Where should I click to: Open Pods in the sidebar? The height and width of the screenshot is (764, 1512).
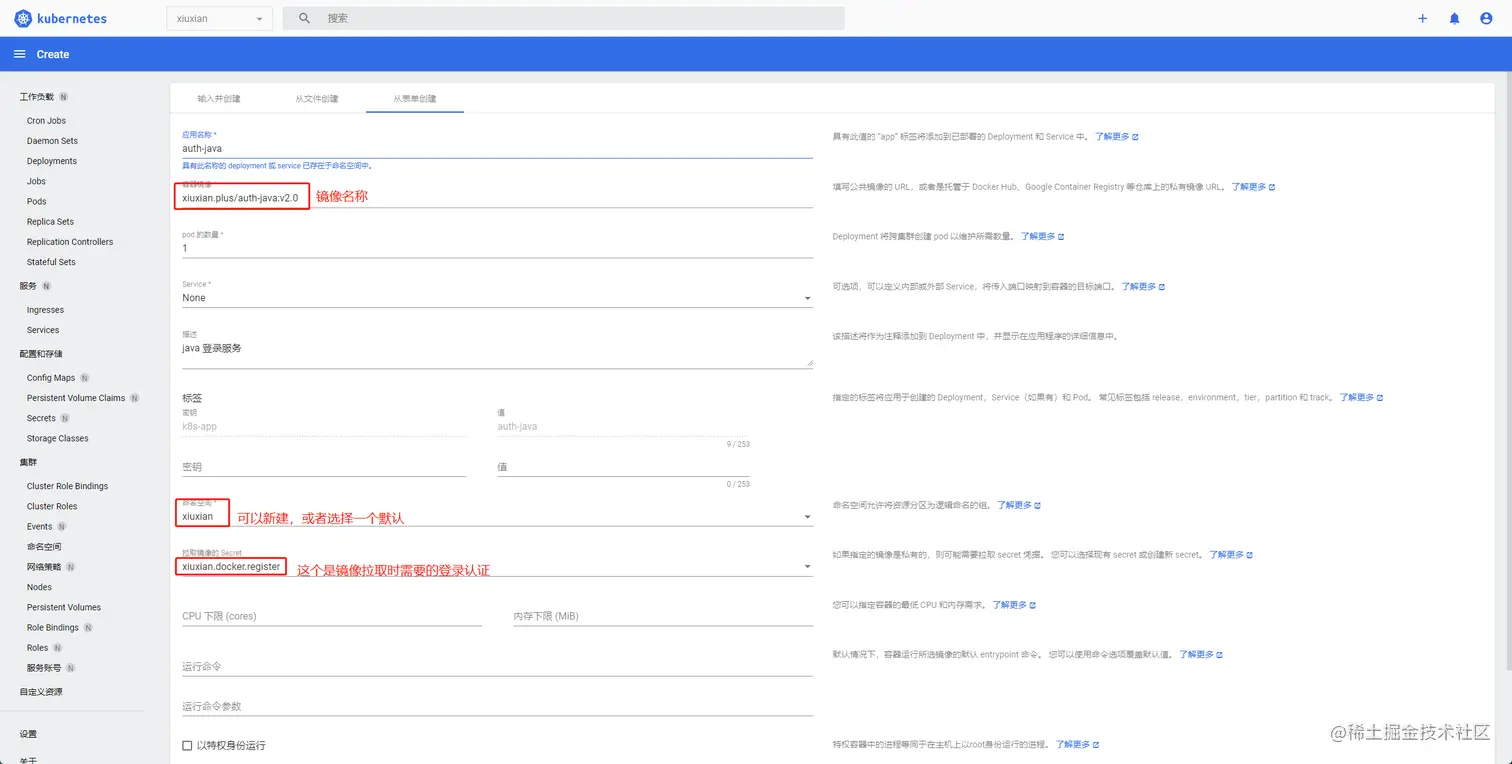point(36,201)
